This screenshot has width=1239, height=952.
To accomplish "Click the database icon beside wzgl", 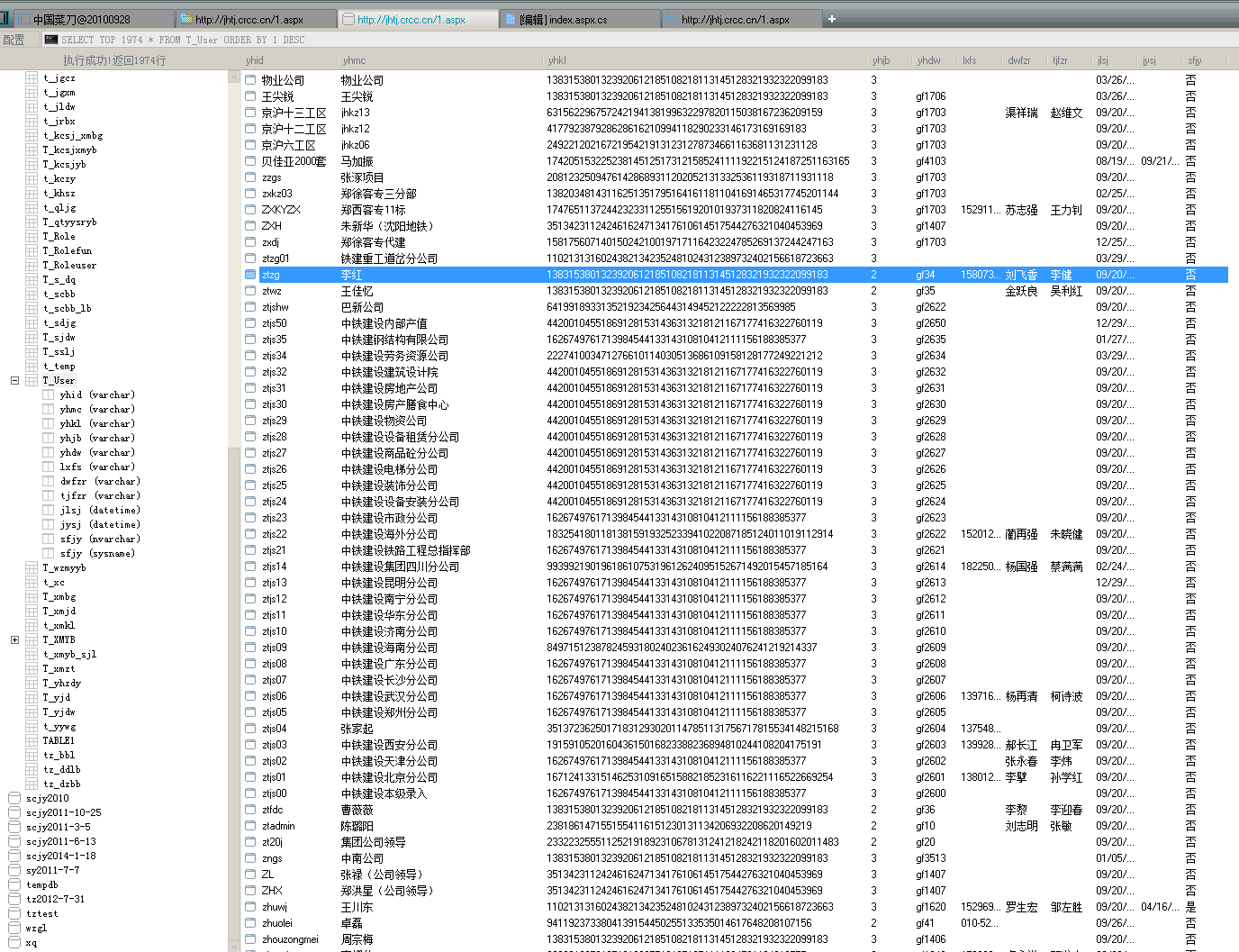I will point(14,929).
